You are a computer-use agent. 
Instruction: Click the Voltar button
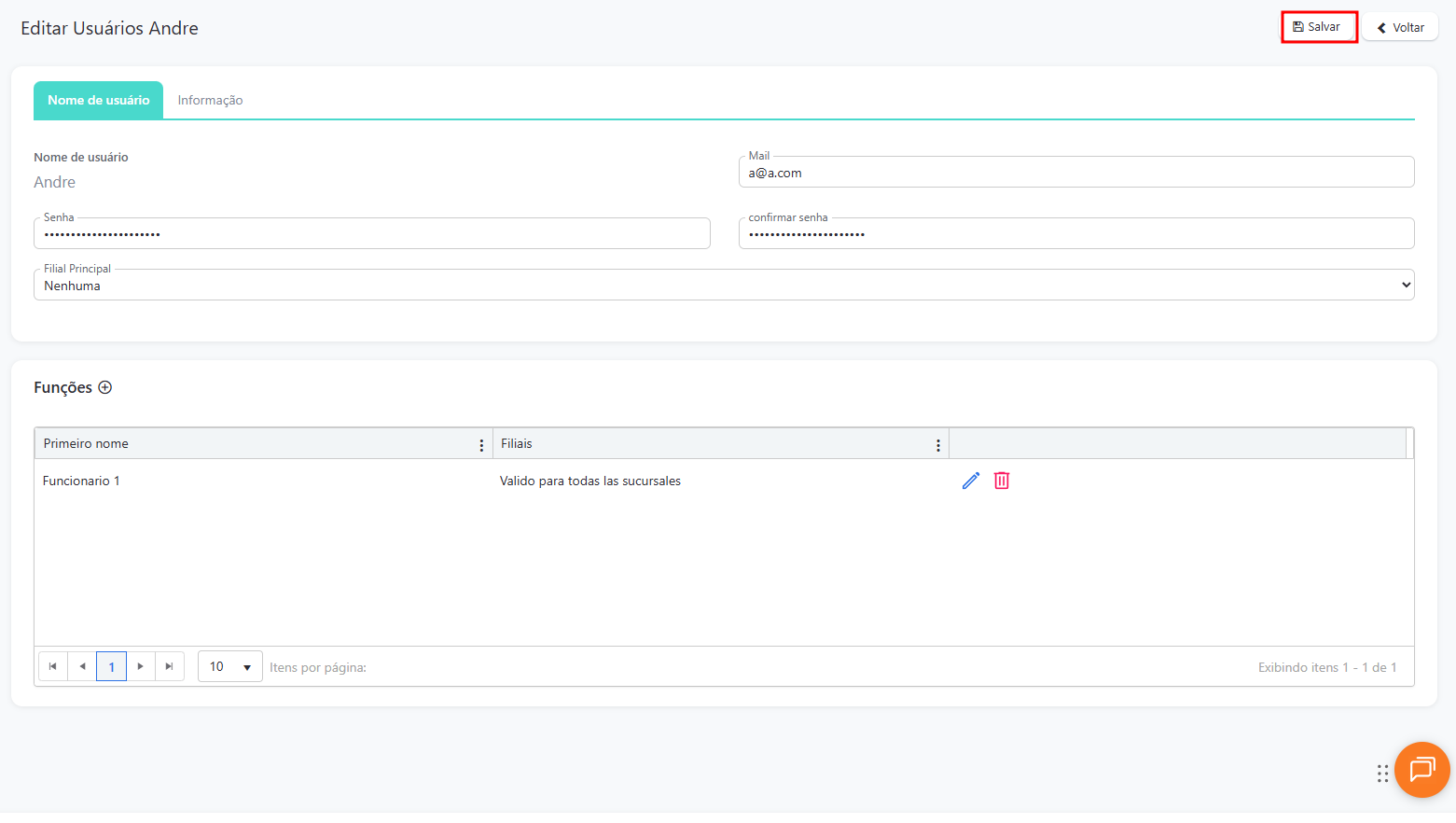(1400, 28)
